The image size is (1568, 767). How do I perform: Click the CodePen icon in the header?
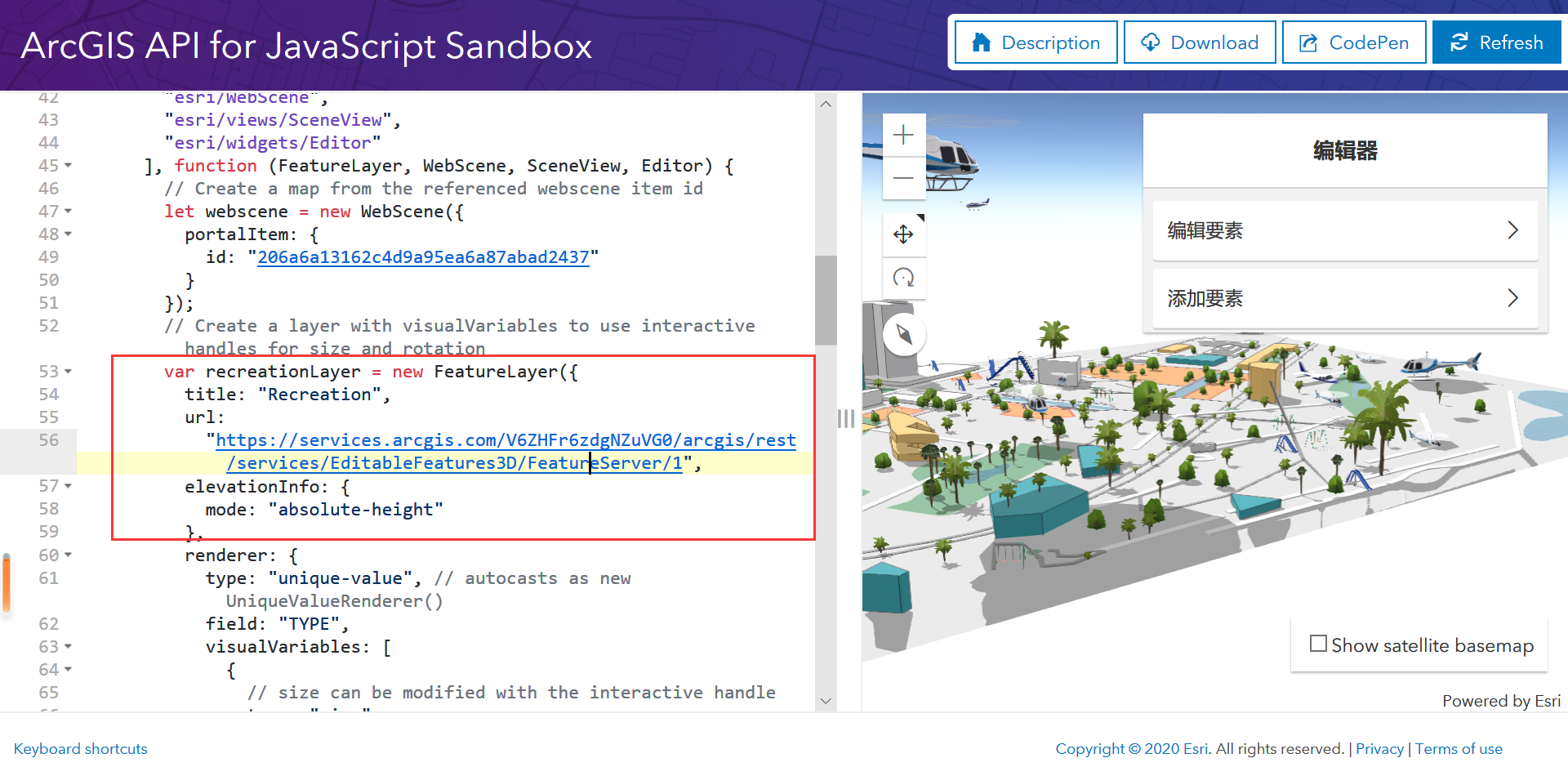point(1307,42)
